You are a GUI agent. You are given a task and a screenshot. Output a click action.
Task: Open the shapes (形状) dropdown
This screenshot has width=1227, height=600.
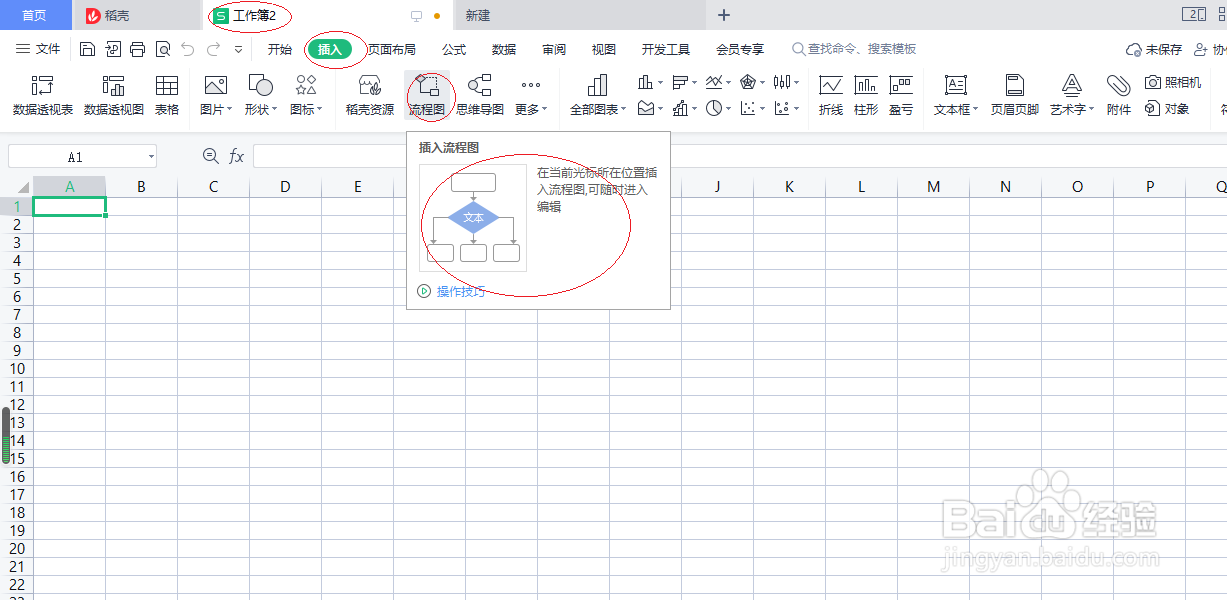261,95
